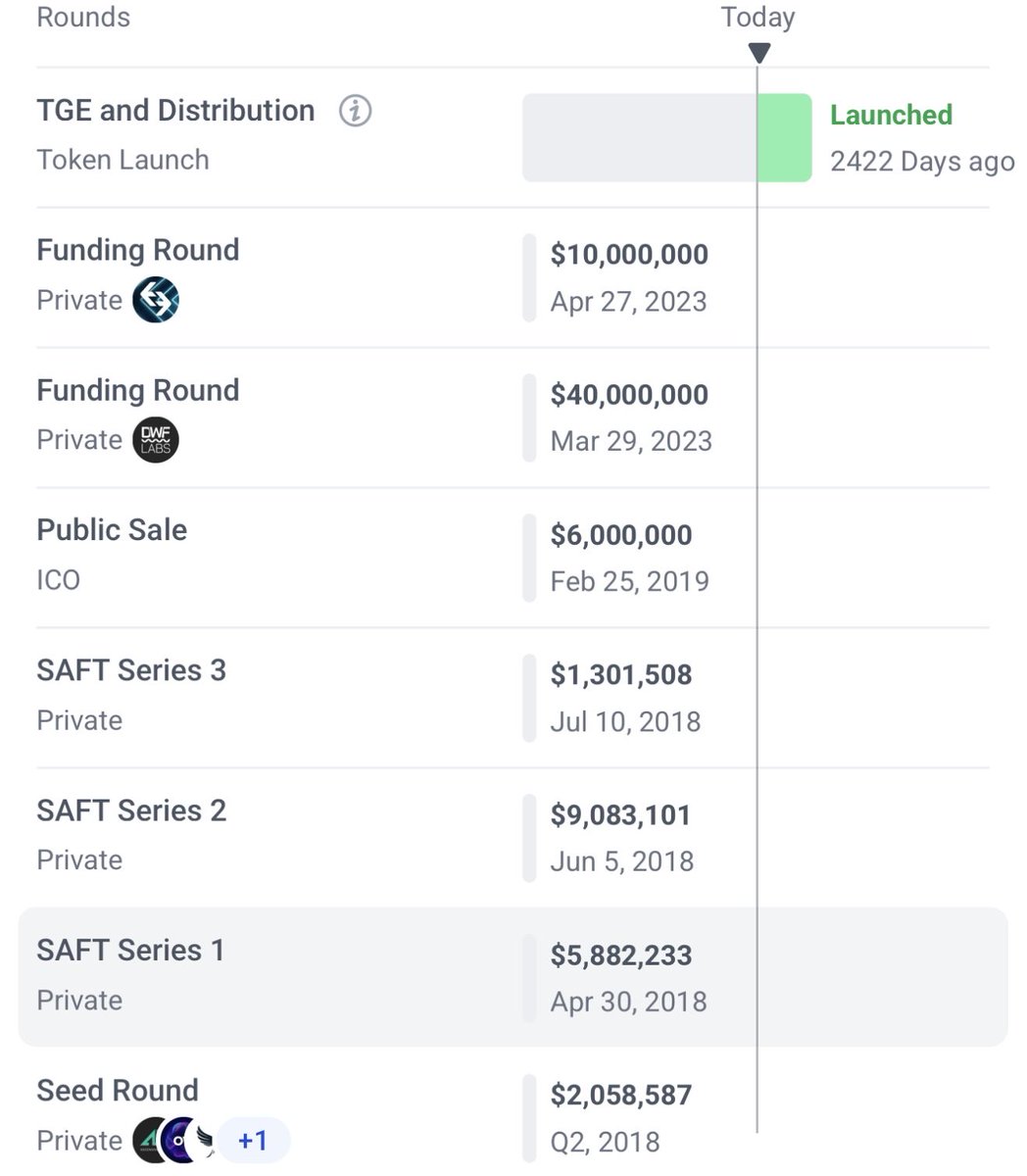The image size is (1027, 1176).
Task: Click the grey pre-launch timeline bar
Action: point(639,138)
